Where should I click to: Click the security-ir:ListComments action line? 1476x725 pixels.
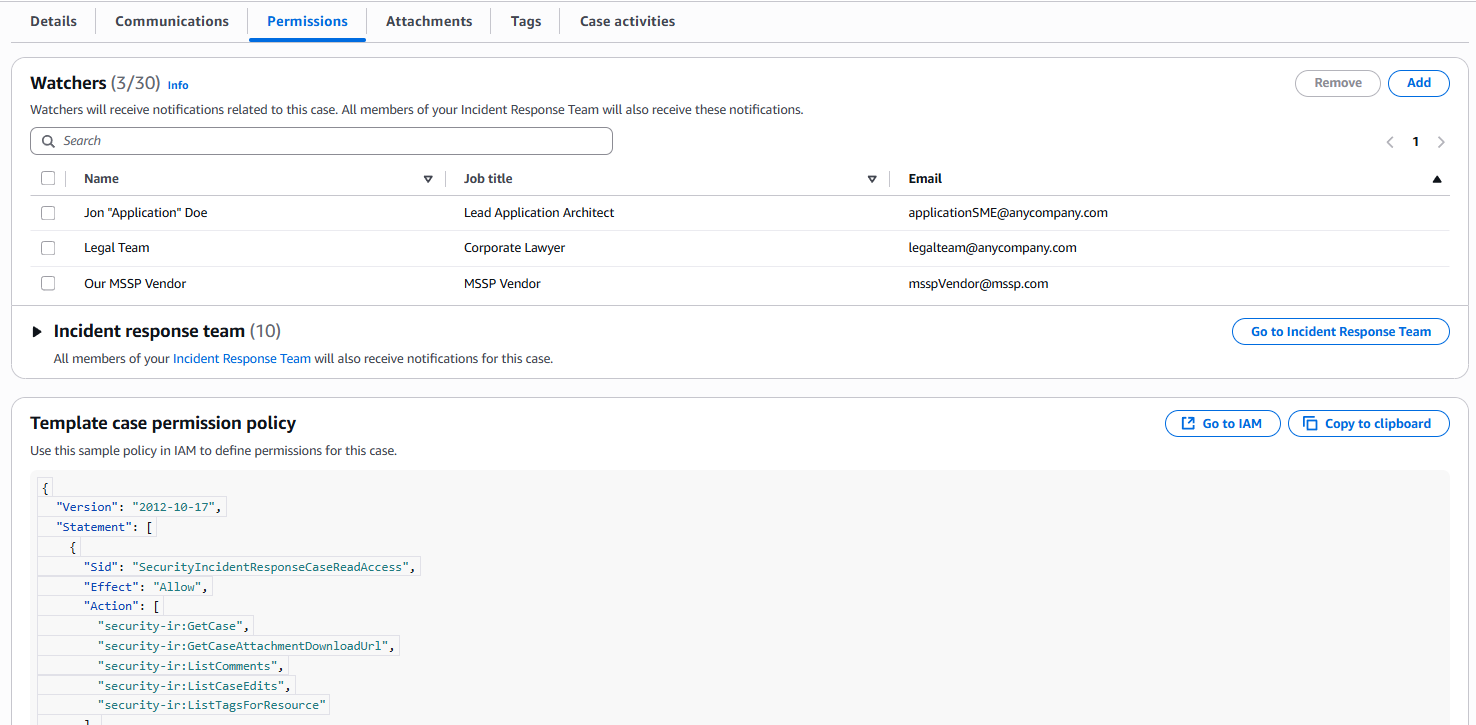click(189, 666)
